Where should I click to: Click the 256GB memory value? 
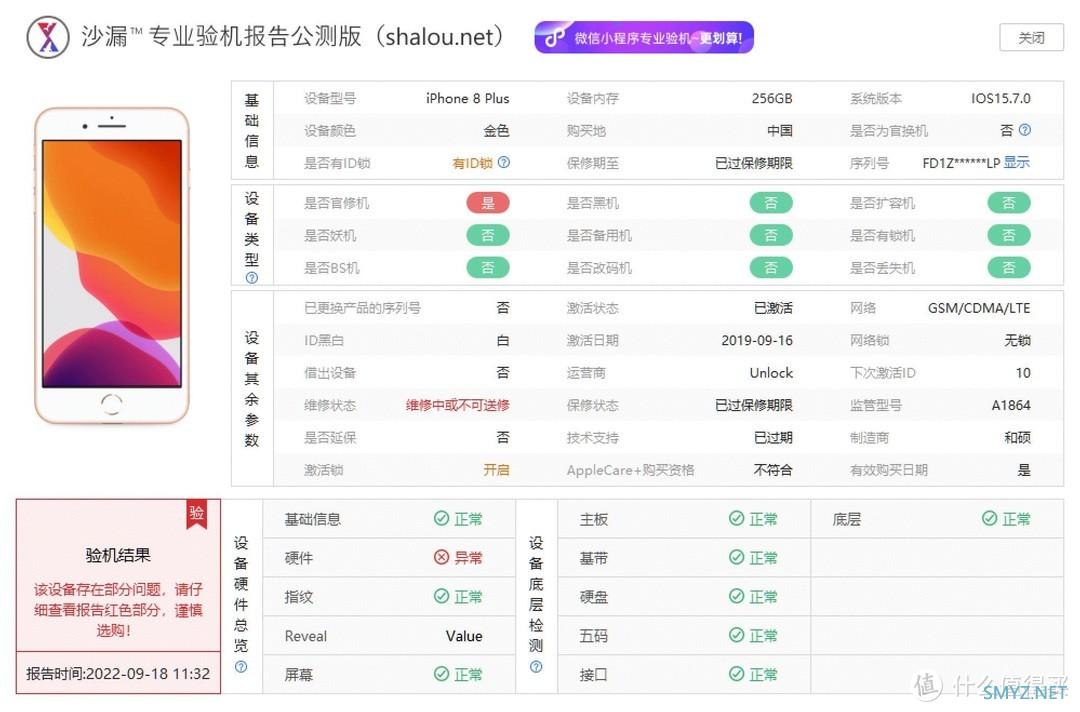coord(772,98)
